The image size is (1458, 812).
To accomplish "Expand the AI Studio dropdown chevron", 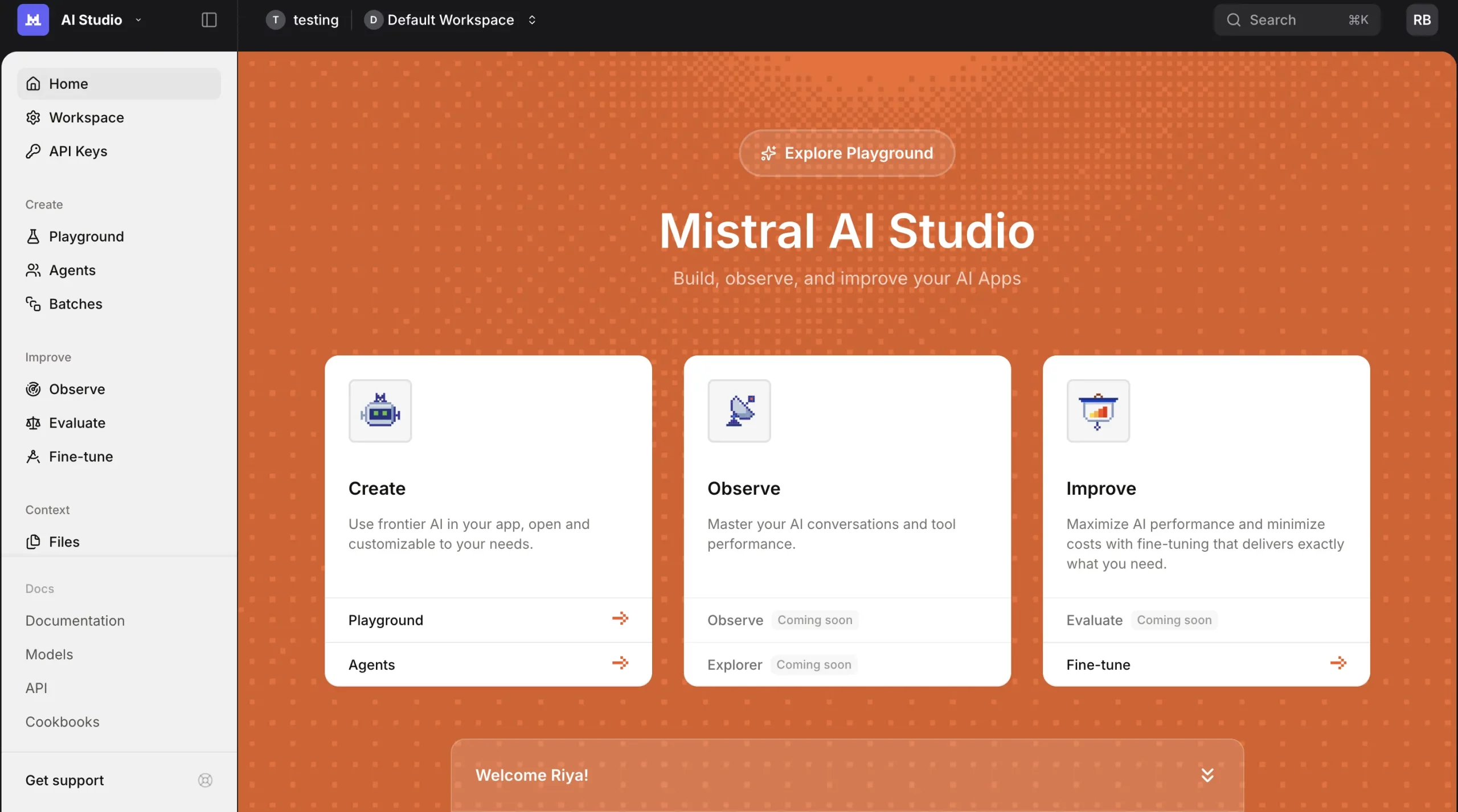I will click(x=138, y=19).
